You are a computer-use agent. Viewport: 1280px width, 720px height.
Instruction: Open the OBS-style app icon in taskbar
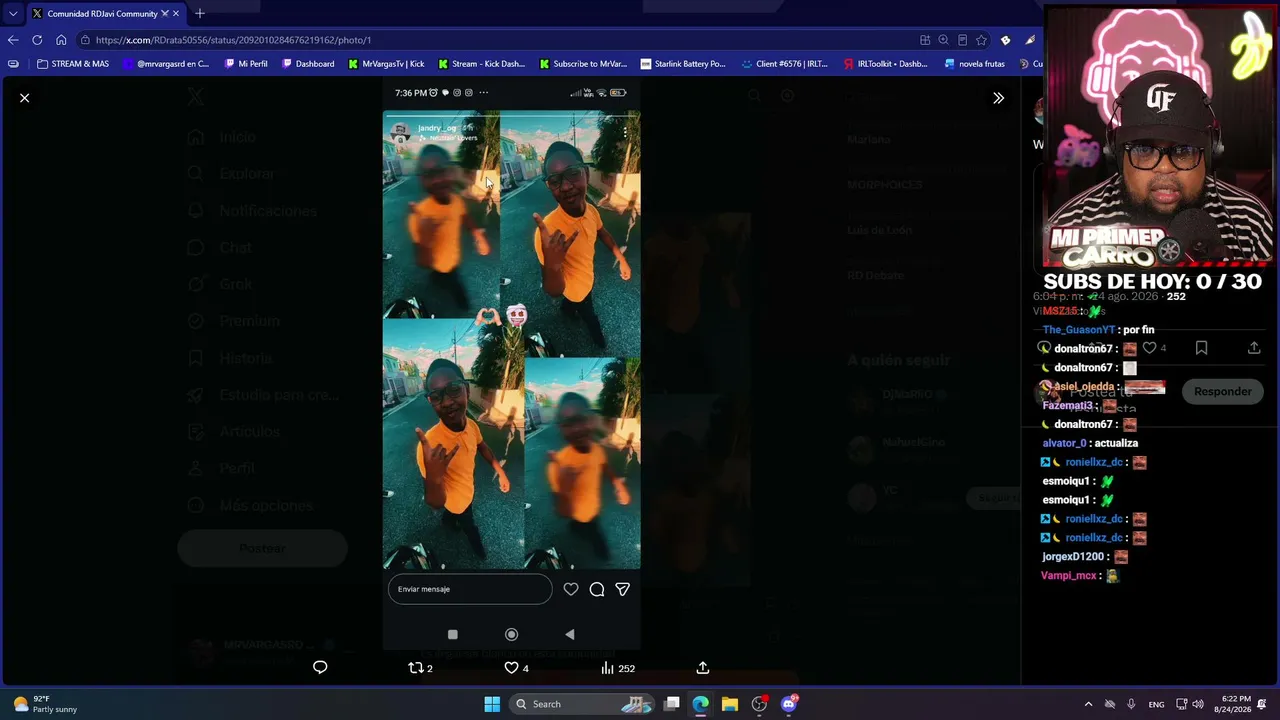pyautogui.click(x=760, y=704)
